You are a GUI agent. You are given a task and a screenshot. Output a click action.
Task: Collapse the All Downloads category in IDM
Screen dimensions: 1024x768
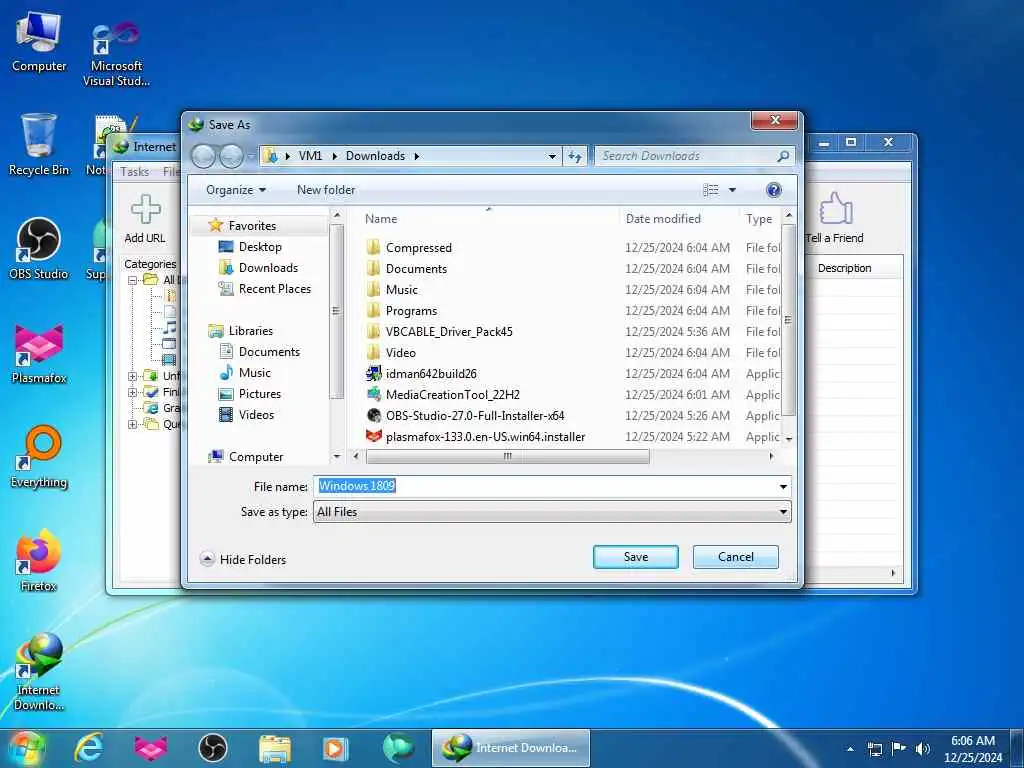point(133,280)
